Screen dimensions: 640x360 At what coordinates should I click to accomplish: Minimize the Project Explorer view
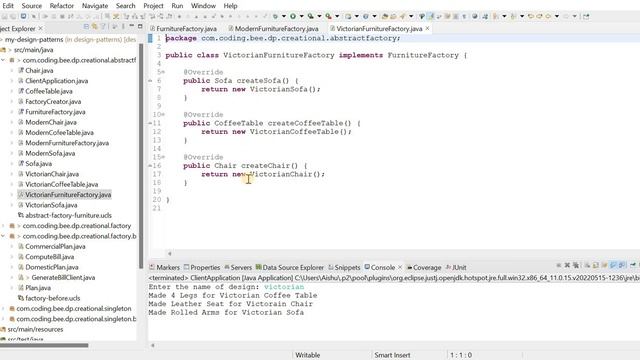coord(131,26)
